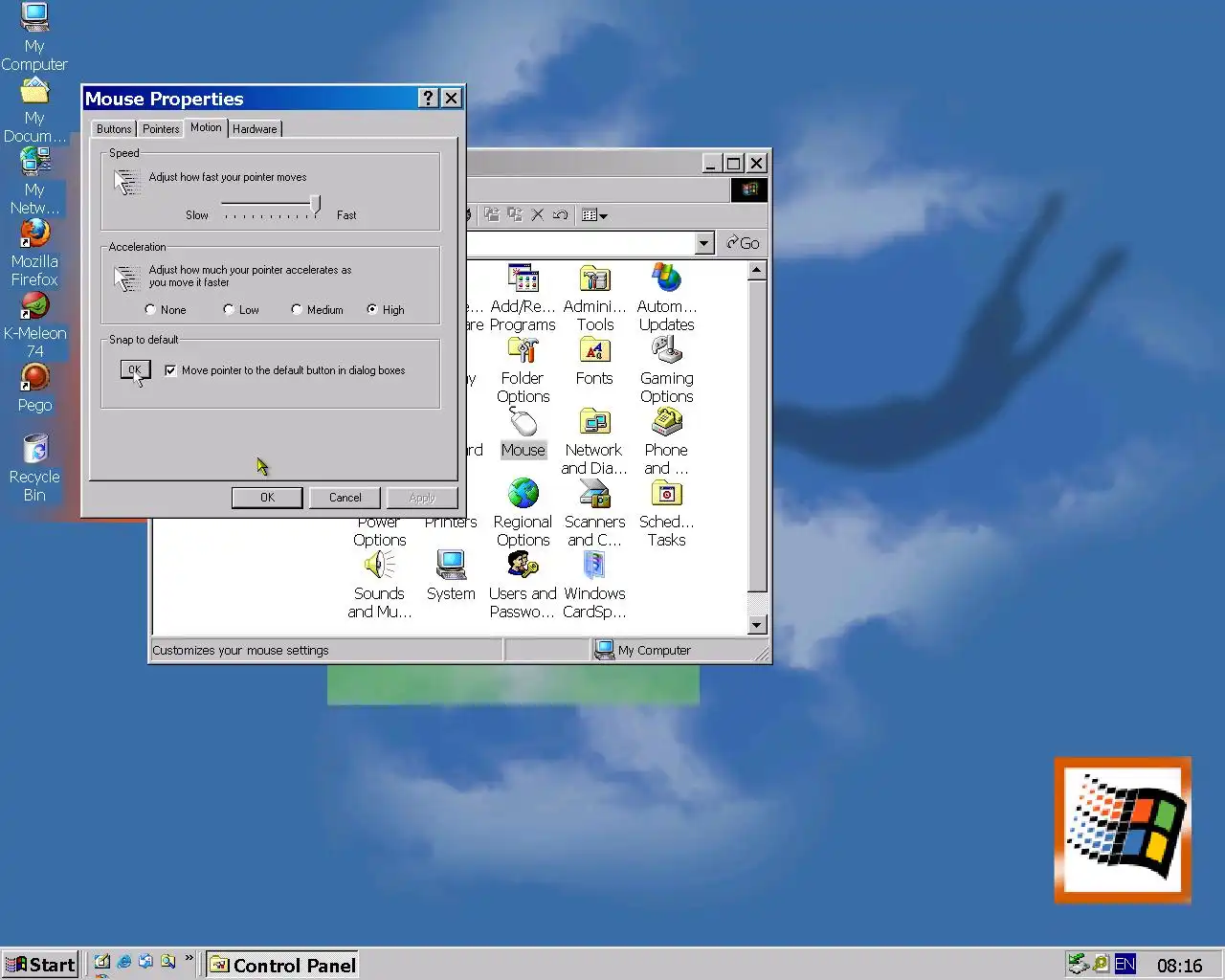1225x980 pixels.
Task: Click the Go button by address bar
Action: [x=743, y=243]
